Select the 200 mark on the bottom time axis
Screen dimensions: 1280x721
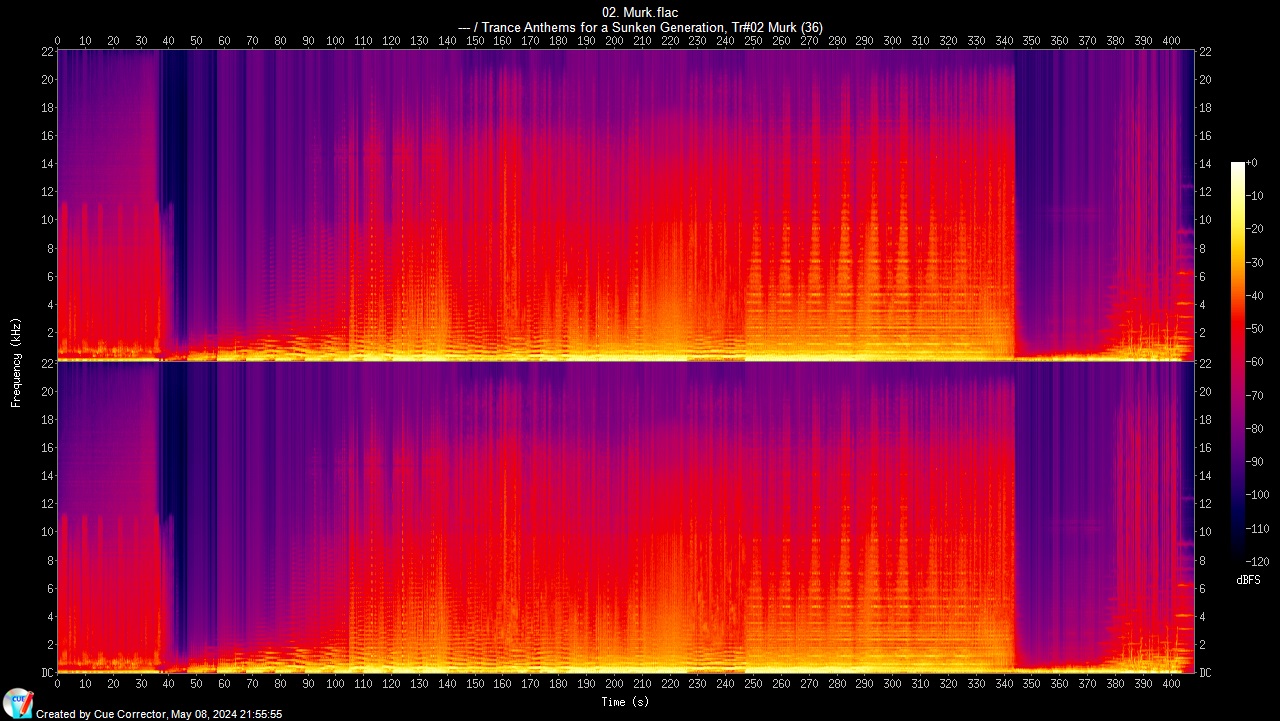614,685
